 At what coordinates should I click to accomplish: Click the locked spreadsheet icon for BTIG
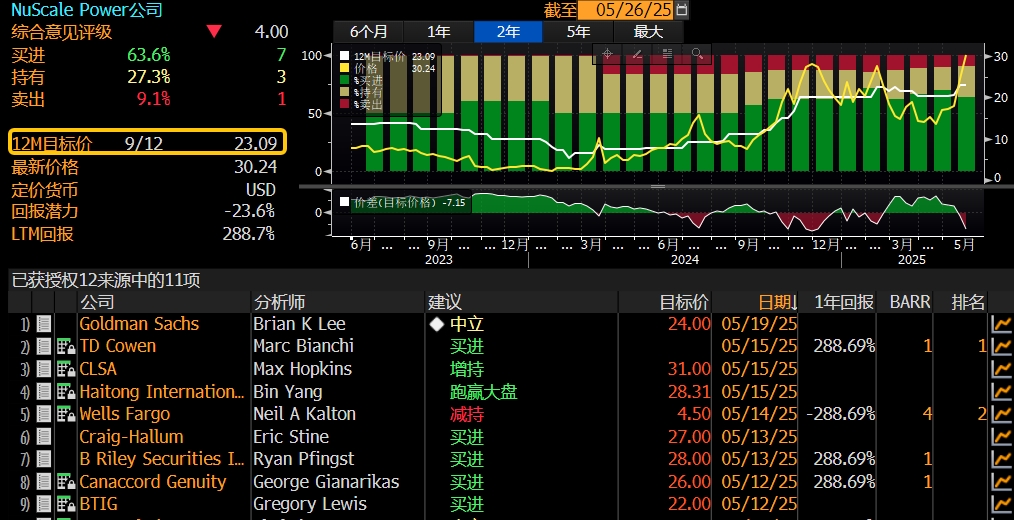coord(66,504)
